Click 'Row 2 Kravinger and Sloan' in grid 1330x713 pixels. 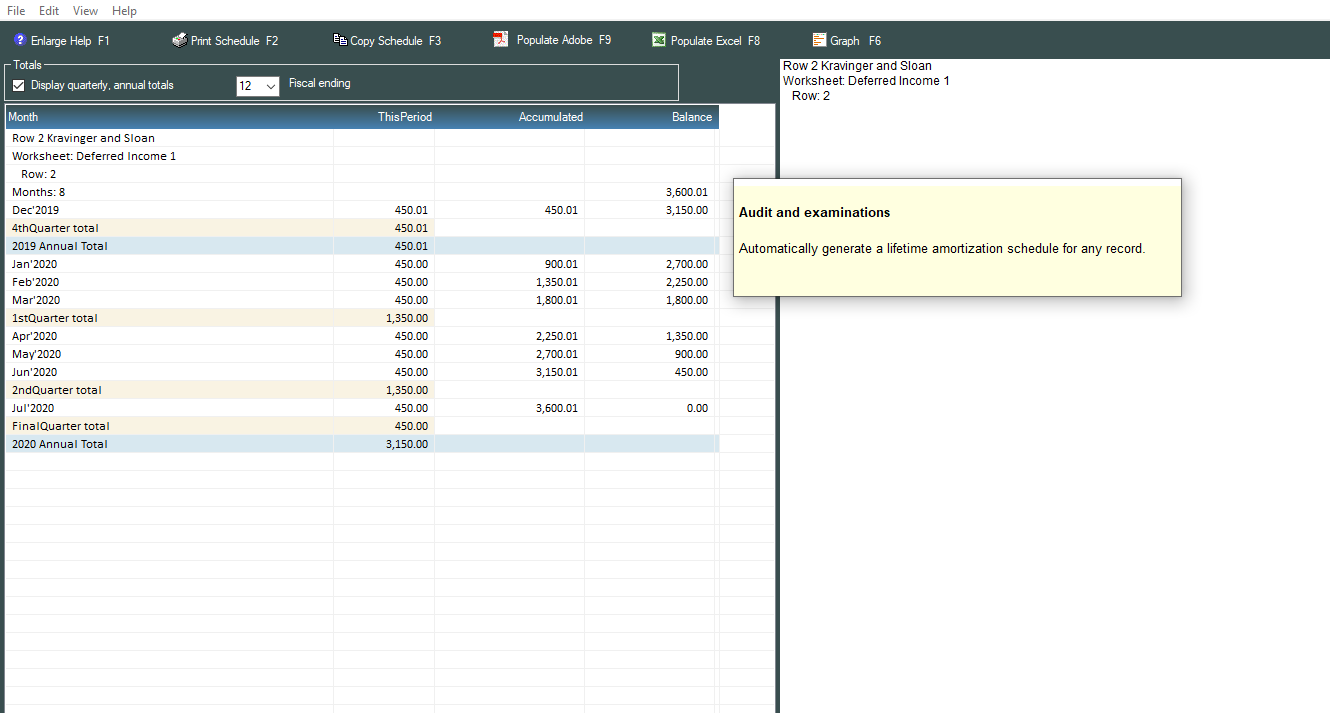pyautogui.click(x=83, y=138)
